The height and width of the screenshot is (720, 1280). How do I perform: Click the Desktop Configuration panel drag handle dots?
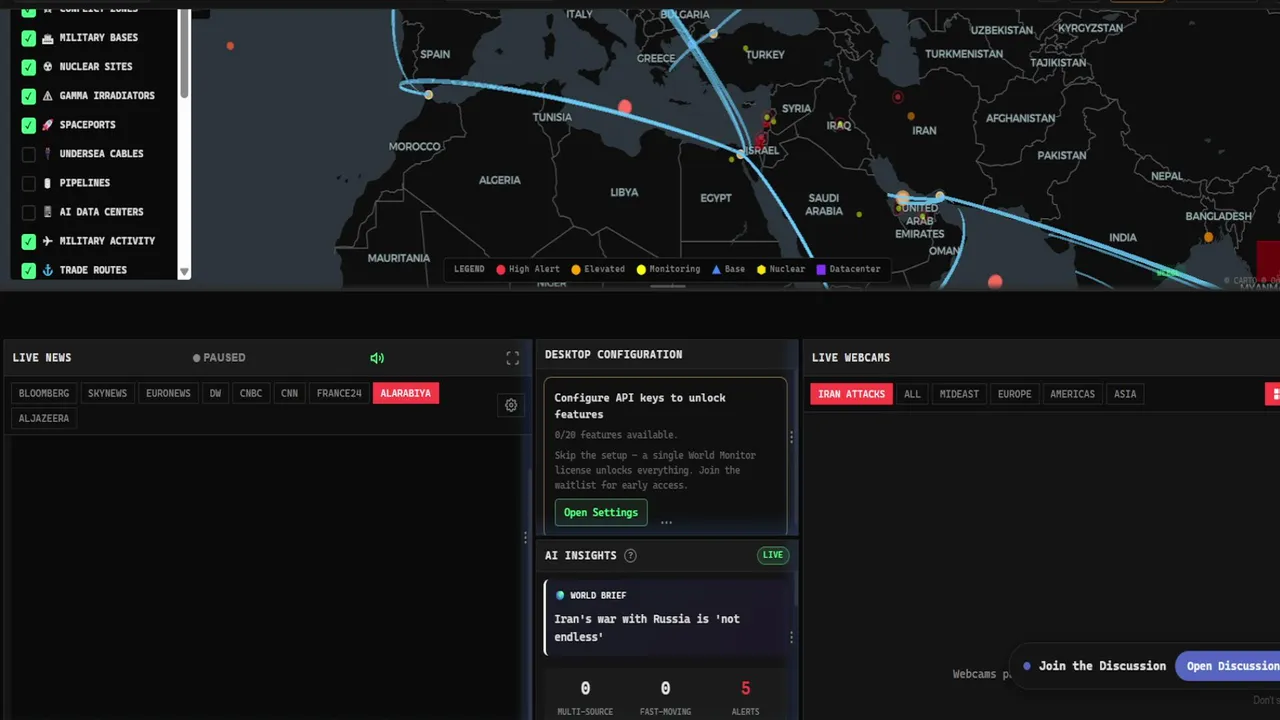click(x=791, y=437)
